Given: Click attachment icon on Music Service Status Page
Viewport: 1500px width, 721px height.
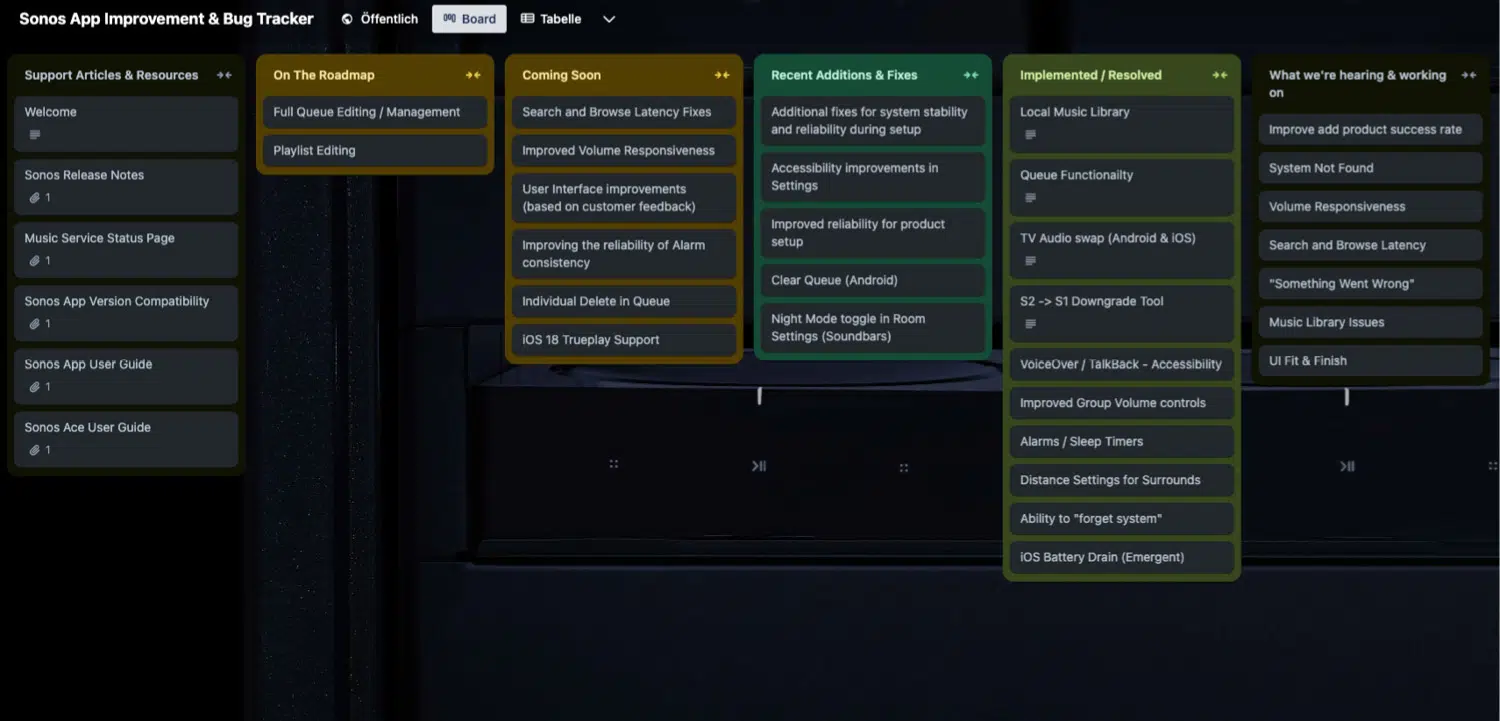Looking at the screenshot, I should pyautogui.click(x=35, y=261).
